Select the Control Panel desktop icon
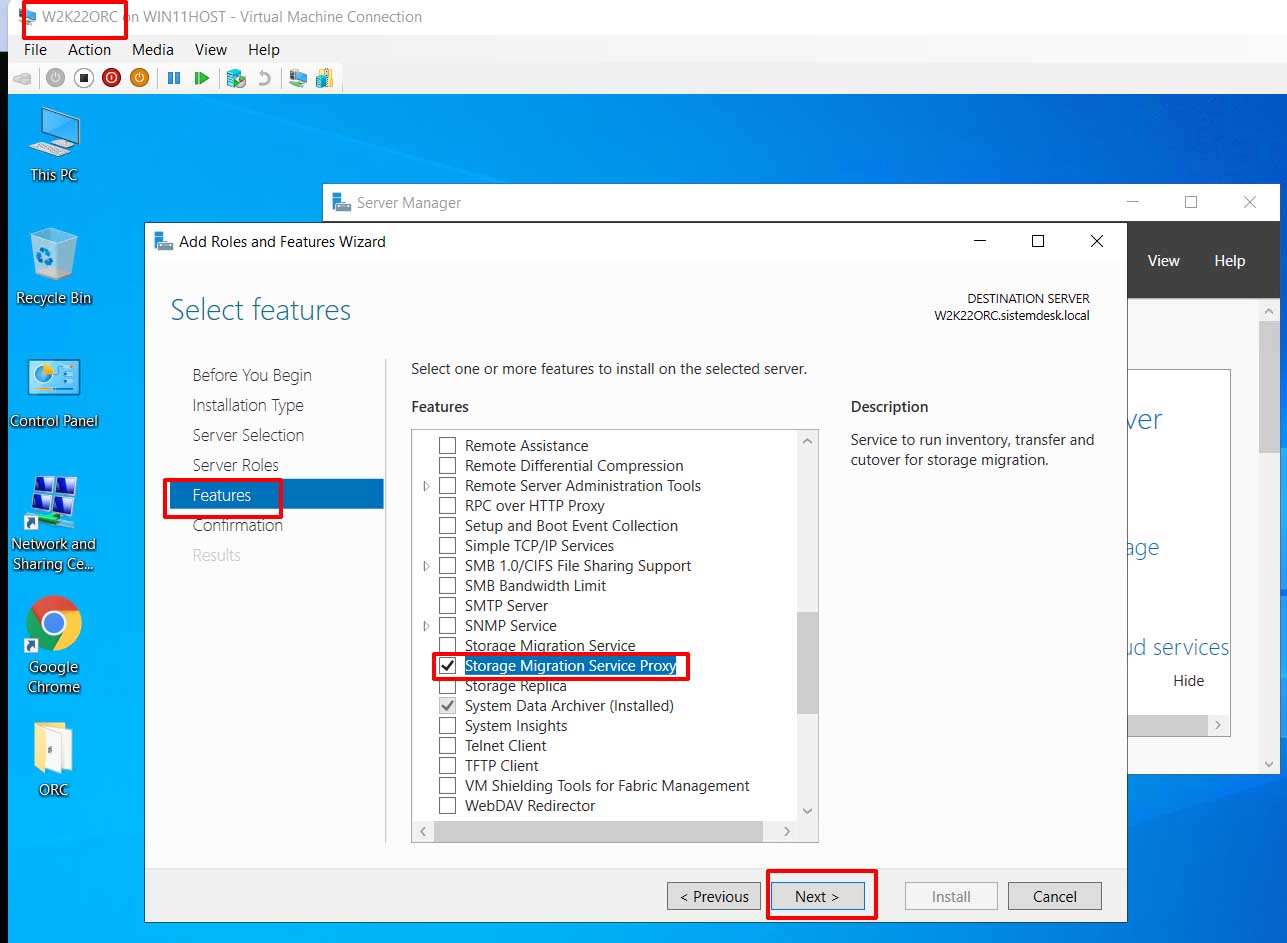The image size is (1287, 943). [x=54, y=392]
